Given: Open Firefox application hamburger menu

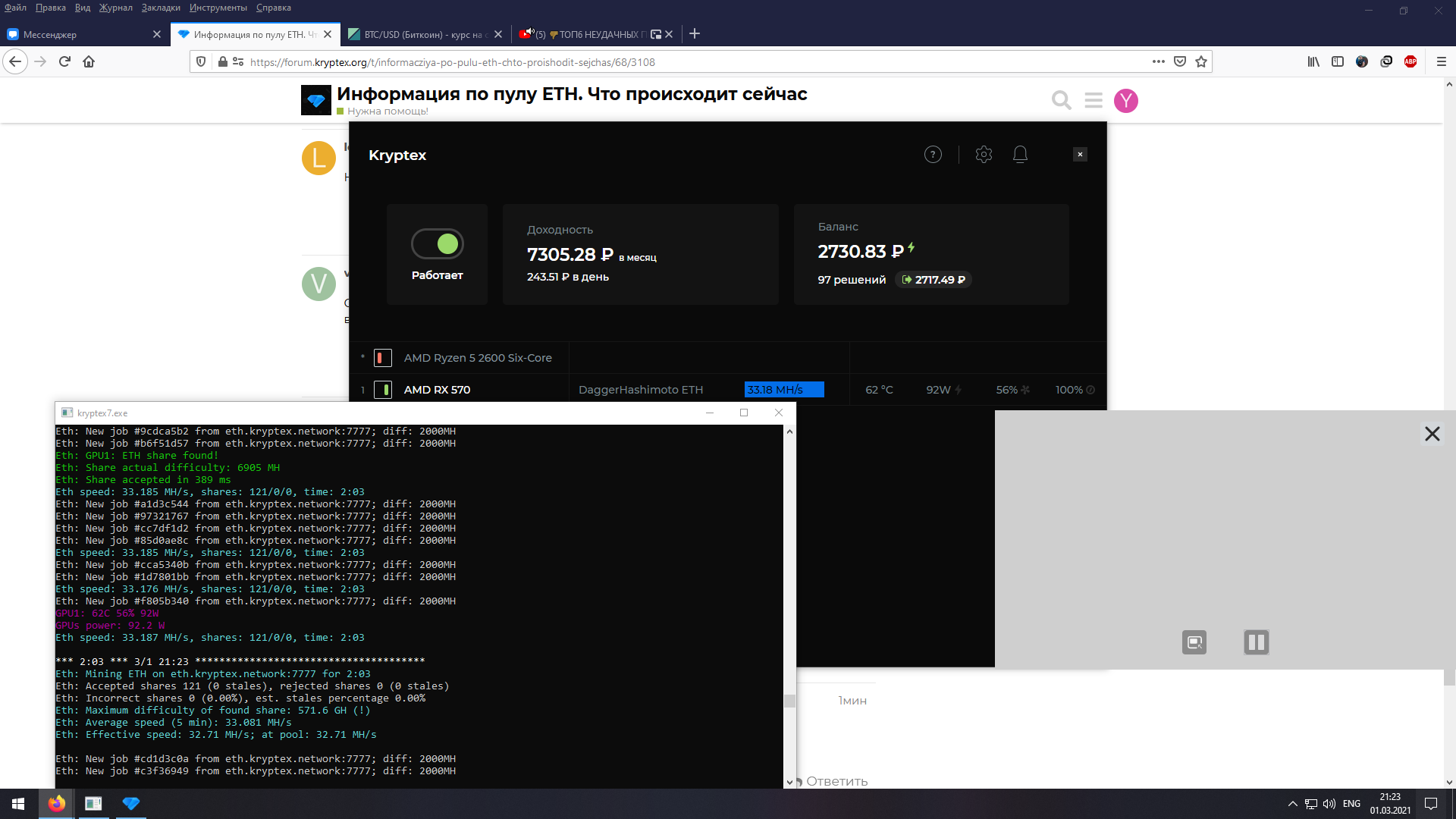Looking at the screenshot, I should pos(1442,61).
